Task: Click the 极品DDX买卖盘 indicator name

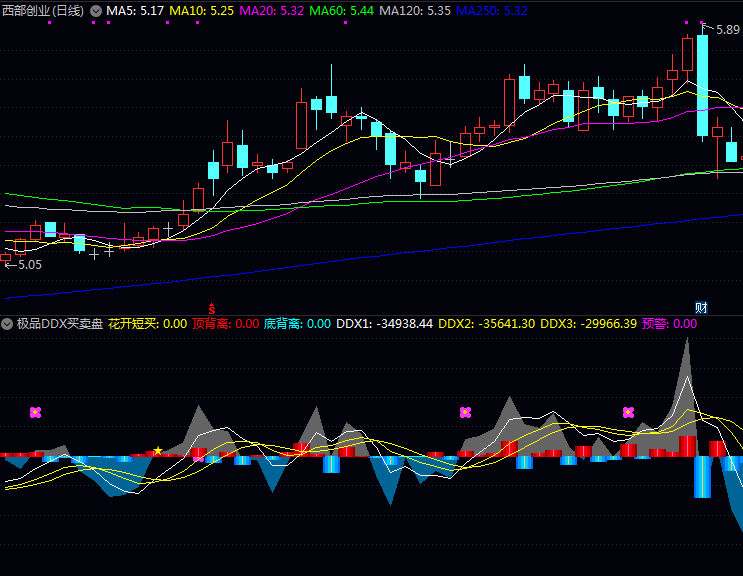Action: point(58,324)
